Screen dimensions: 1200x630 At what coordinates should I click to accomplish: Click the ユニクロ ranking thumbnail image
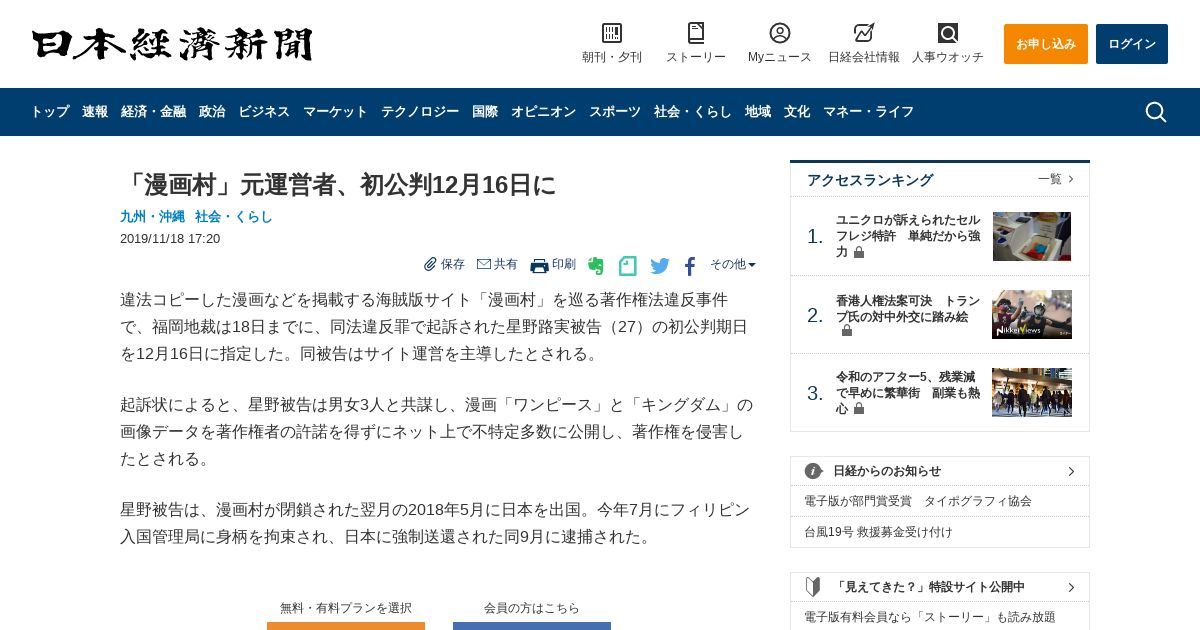[1032, 236]
